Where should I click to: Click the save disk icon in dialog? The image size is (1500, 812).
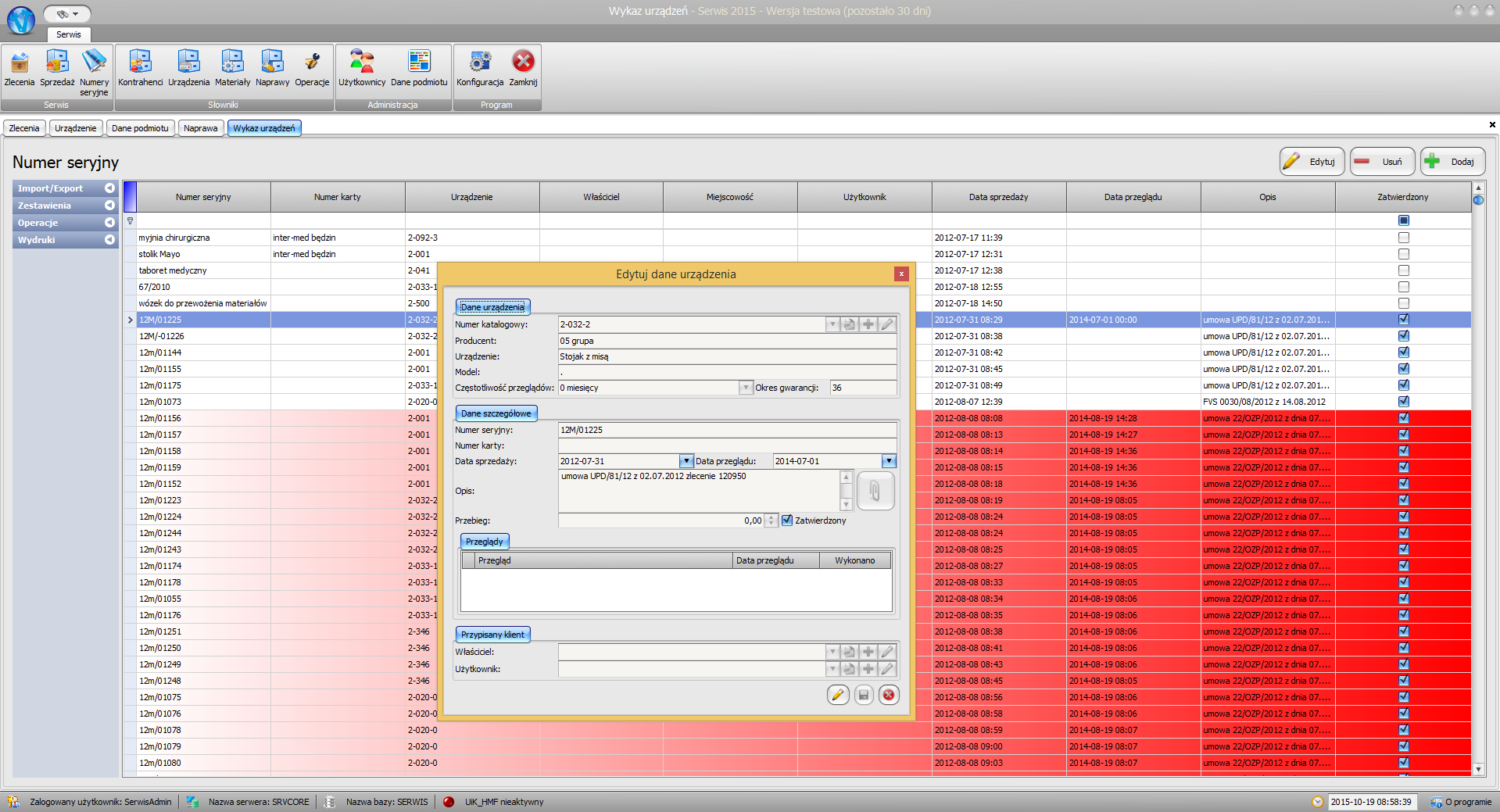[x=864, y=695]
